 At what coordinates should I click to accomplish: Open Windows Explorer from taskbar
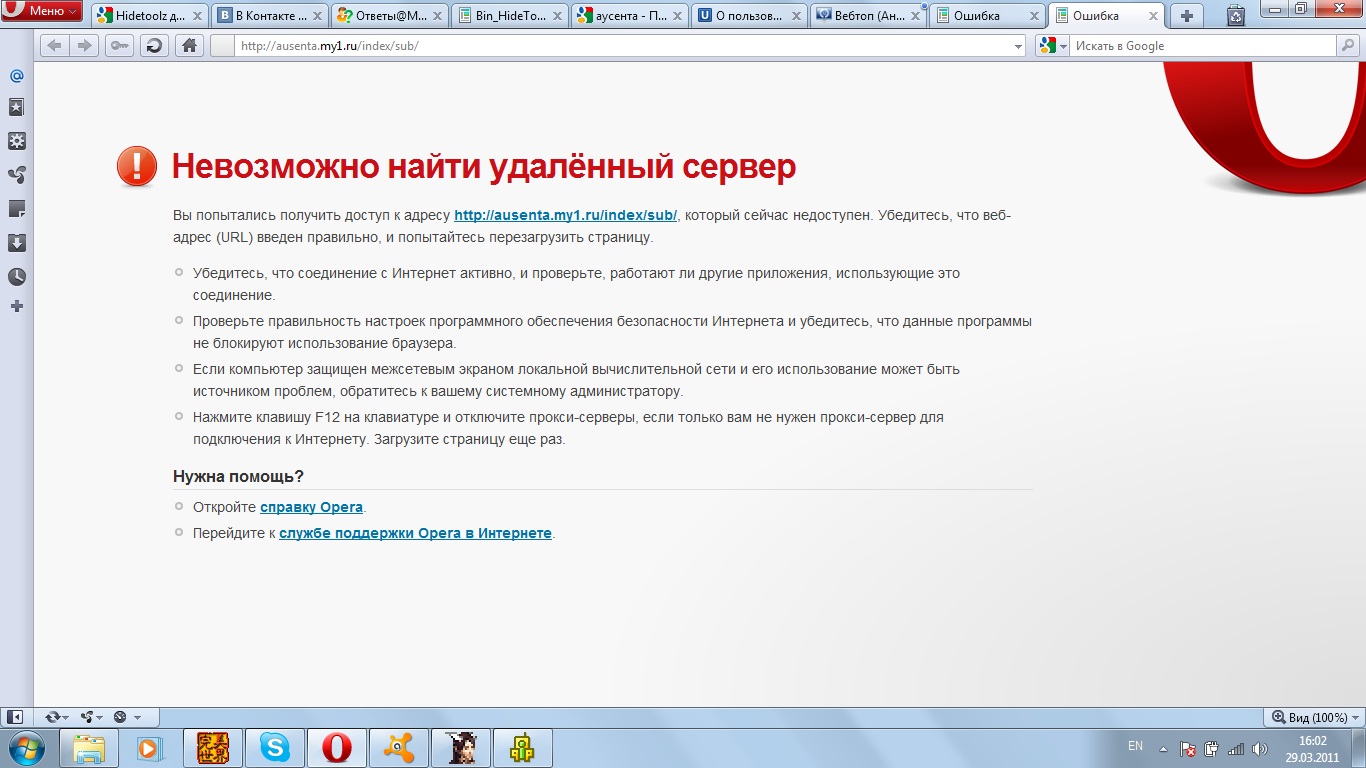[89, 748]
